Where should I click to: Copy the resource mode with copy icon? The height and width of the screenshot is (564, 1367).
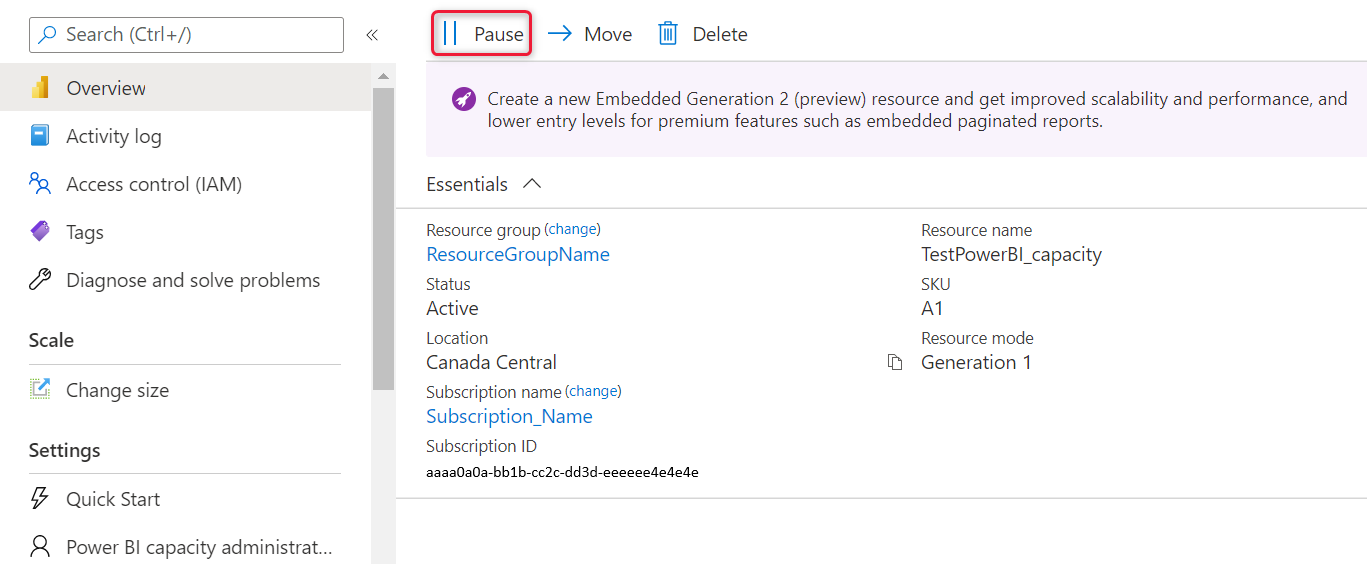point(895,362)
